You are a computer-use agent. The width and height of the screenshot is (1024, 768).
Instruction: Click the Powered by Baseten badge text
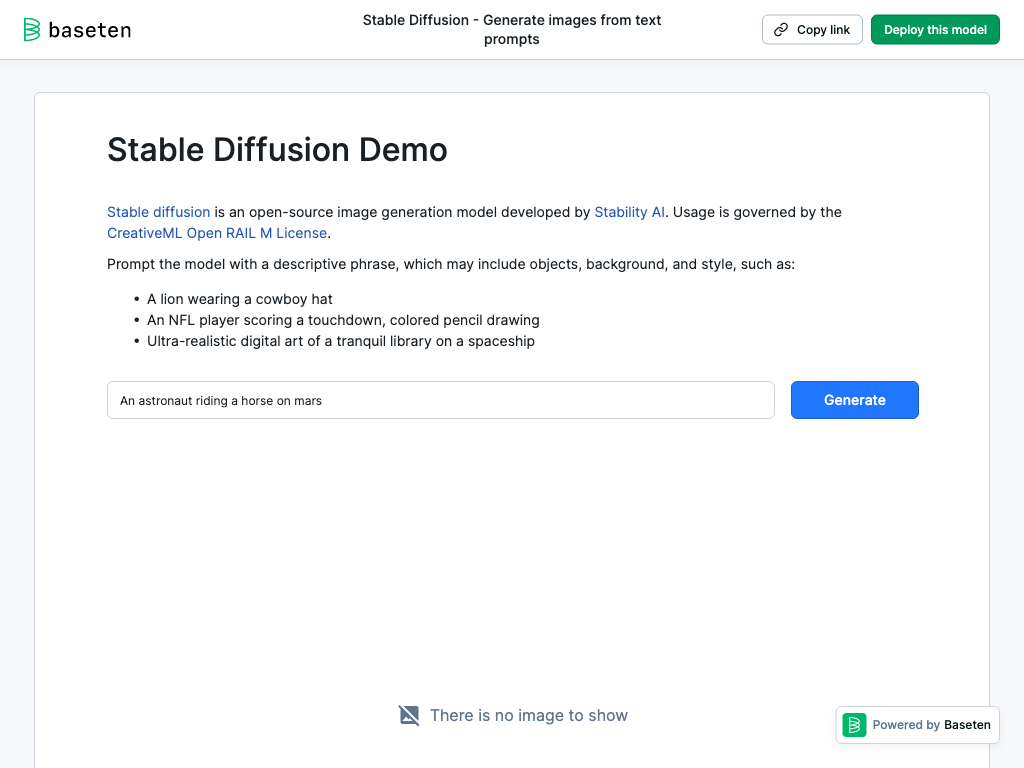pyautogui.click(x=931, y=725)
